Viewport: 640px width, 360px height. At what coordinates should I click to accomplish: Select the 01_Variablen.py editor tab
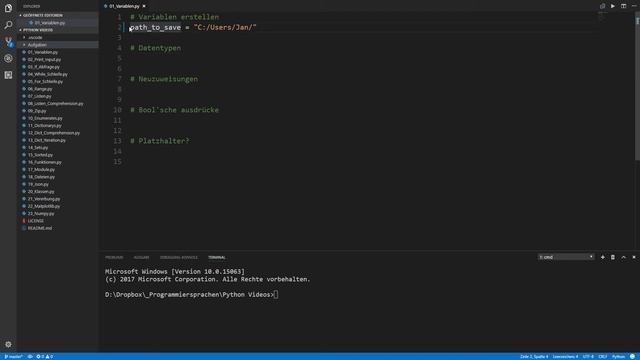point(124,6)
